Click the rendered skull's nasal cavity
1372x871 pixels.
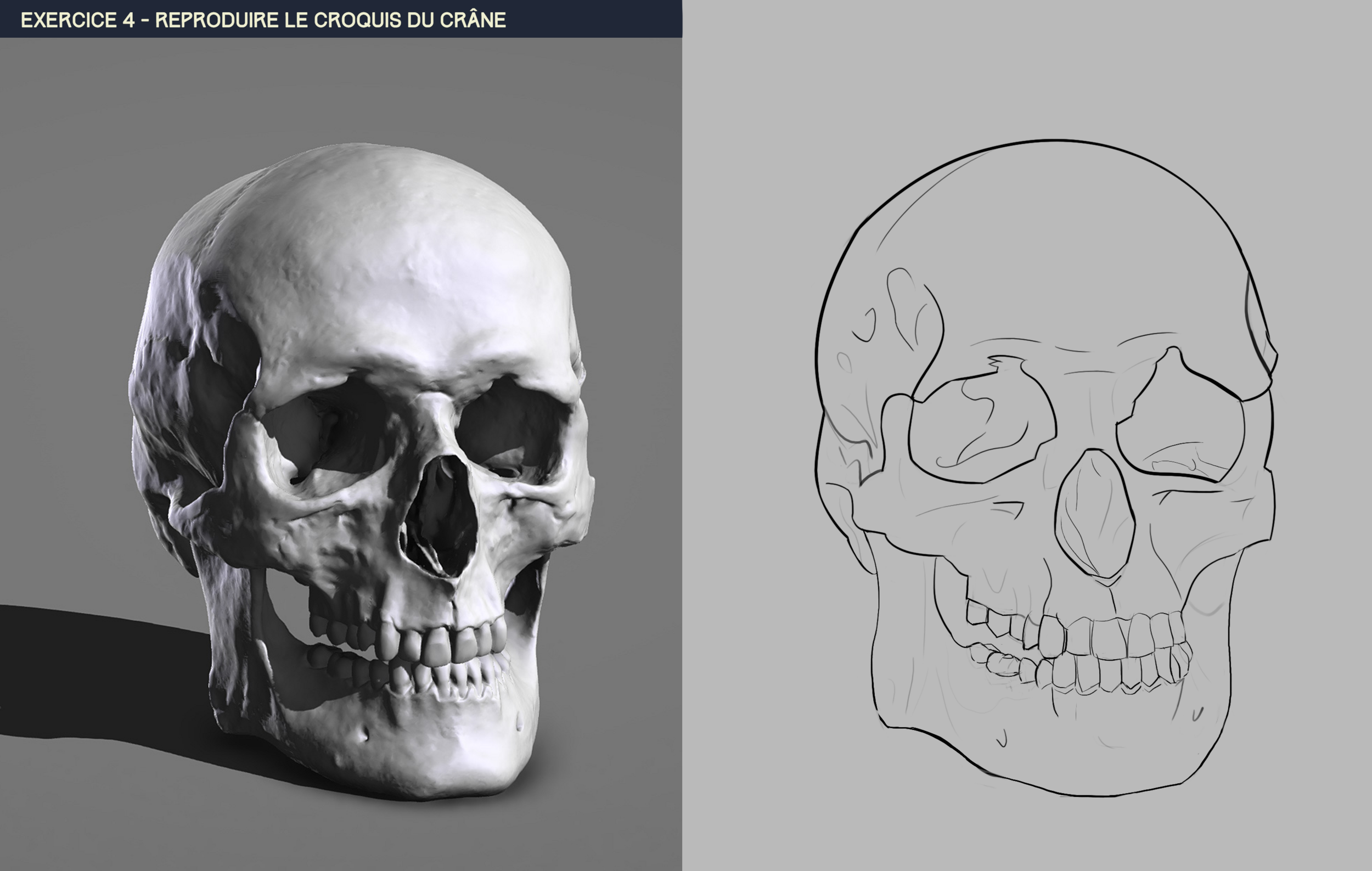[x=442, y=515]
